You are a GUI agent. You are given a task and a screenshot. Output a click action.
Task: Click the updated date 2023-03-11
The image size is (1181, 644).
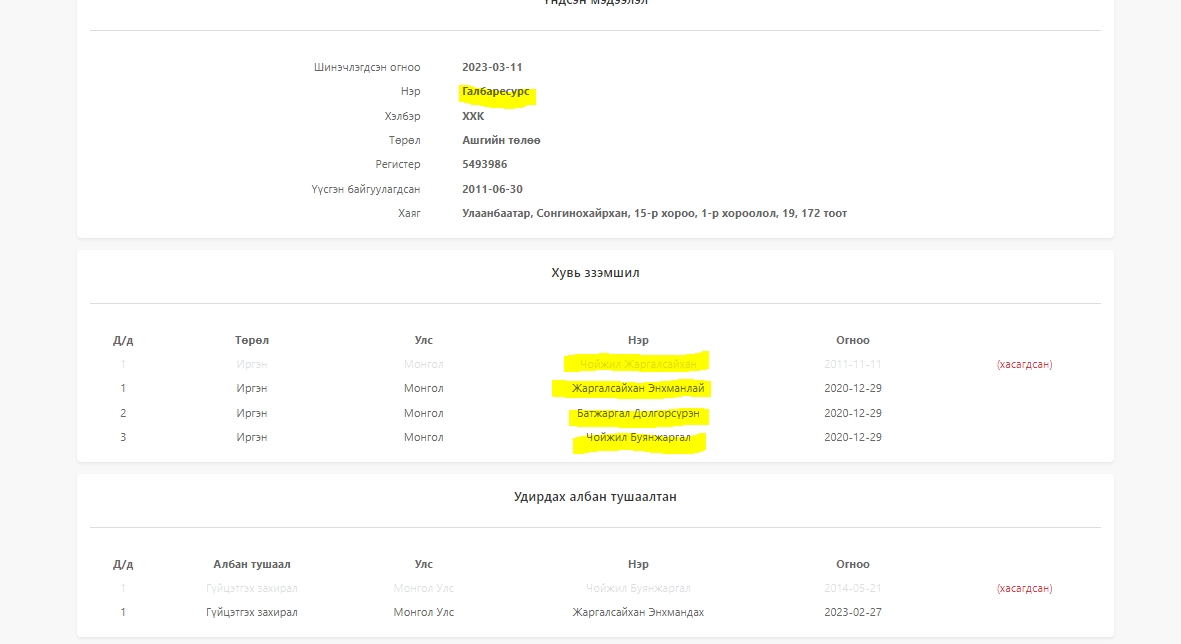pos(492,68)
